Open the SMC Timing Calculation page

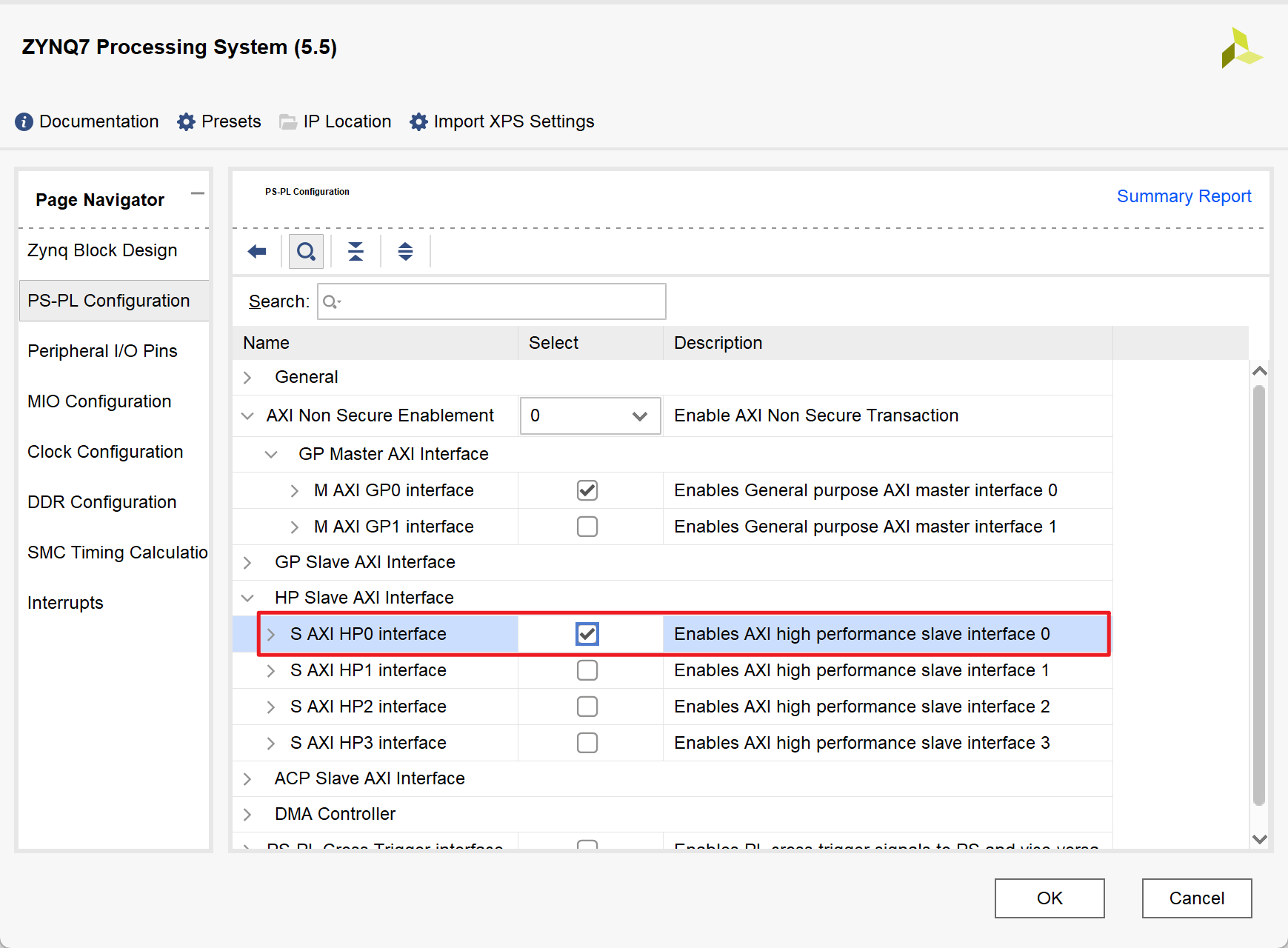pos(118,553)
